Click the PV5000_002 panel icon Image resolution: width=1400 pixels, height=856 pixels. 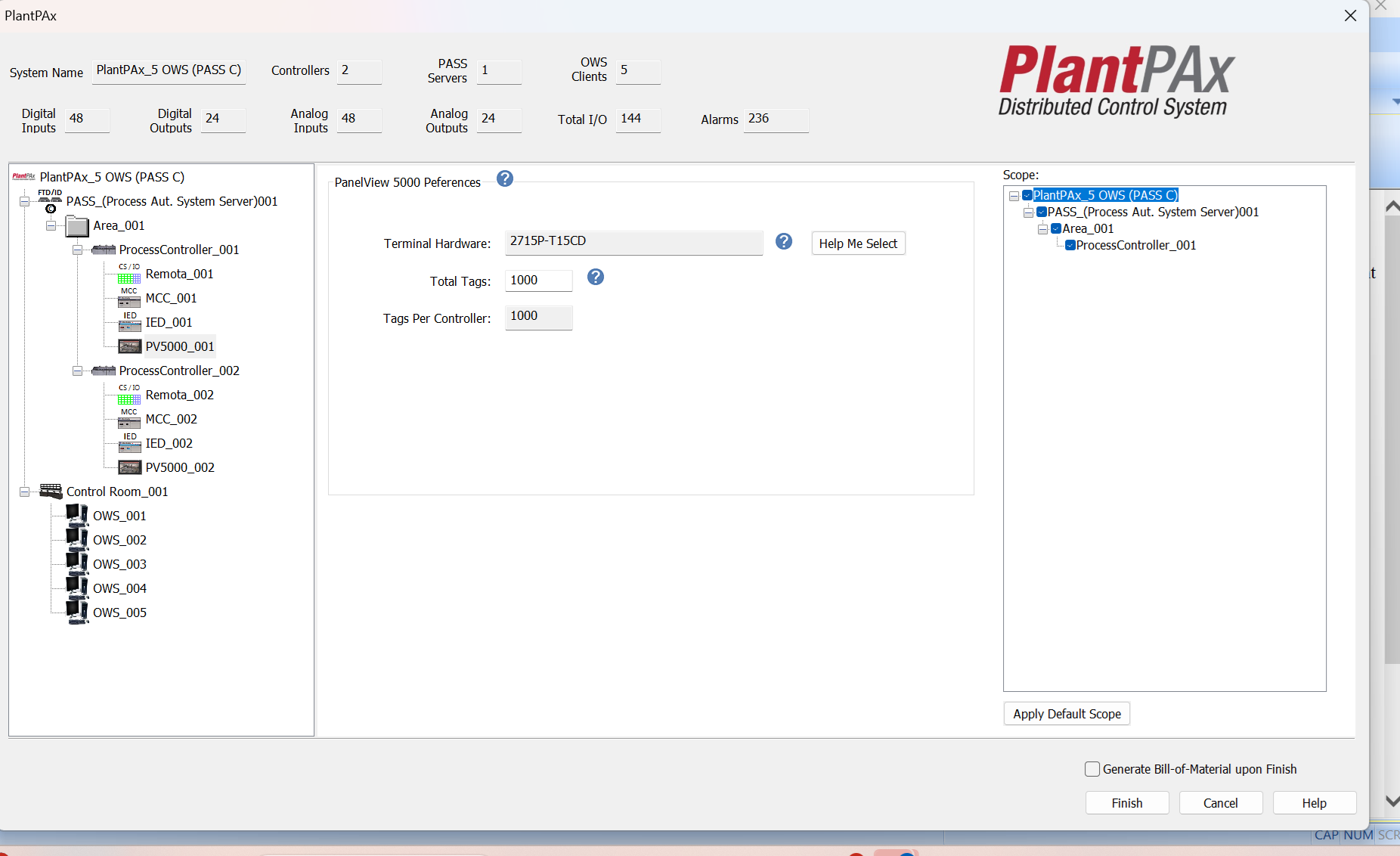pos(129,467)
